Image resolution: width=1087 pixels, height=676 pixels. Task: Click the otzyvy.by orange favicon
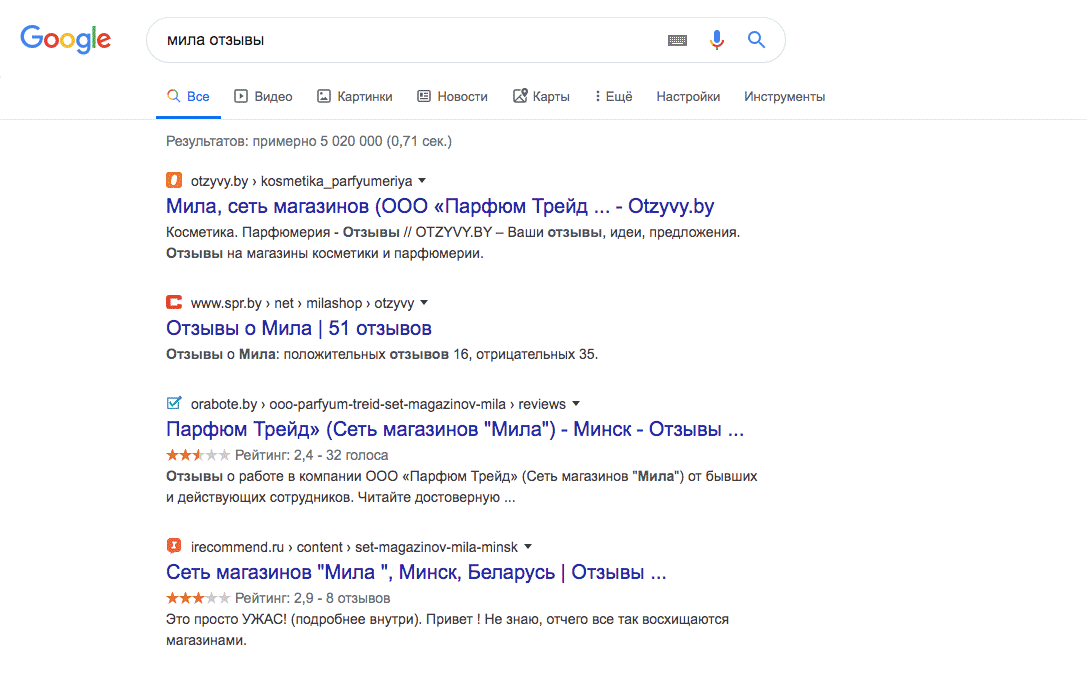(x=174, y=180)
